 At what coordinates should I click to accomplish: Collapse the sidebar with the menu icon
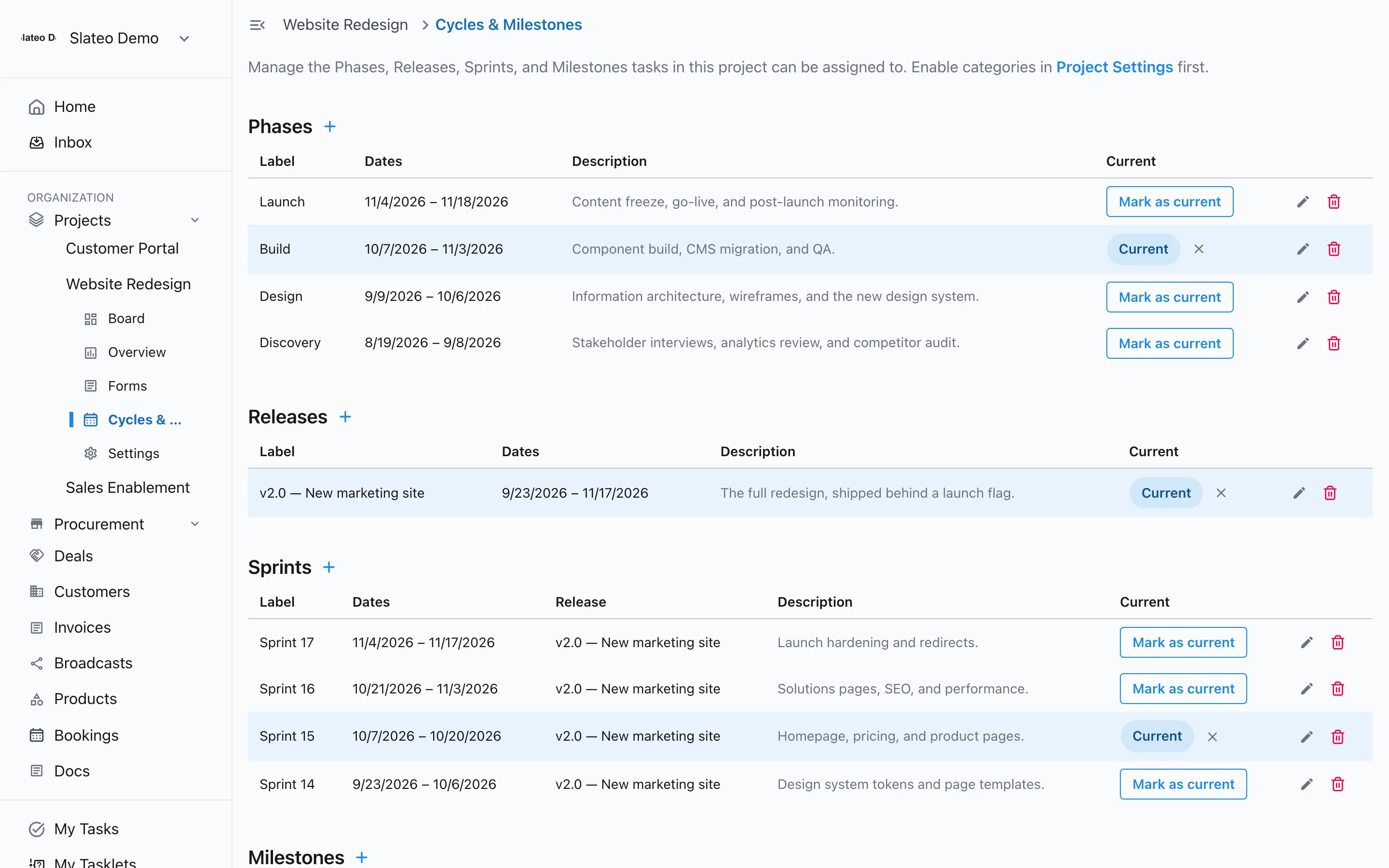coord(257,25)
